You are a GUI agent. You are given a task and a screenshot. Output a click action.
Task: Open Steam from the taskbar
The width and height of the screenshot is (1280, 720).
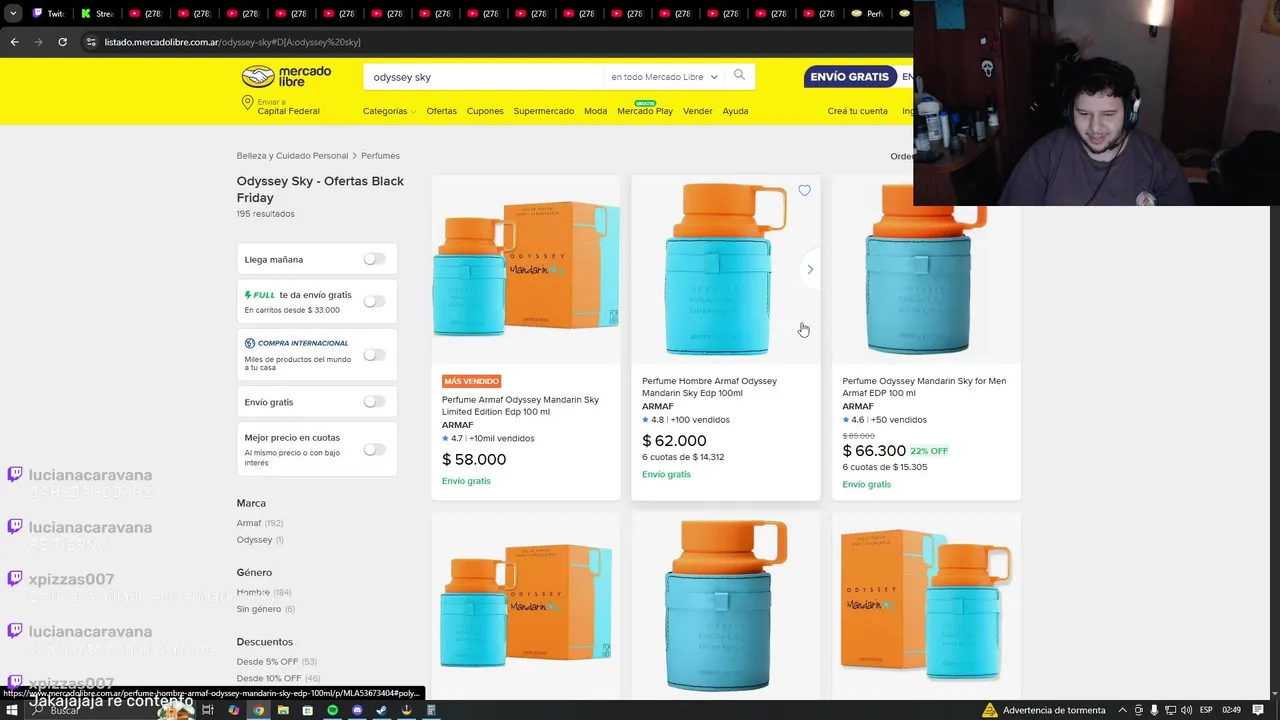pos(381,710)
